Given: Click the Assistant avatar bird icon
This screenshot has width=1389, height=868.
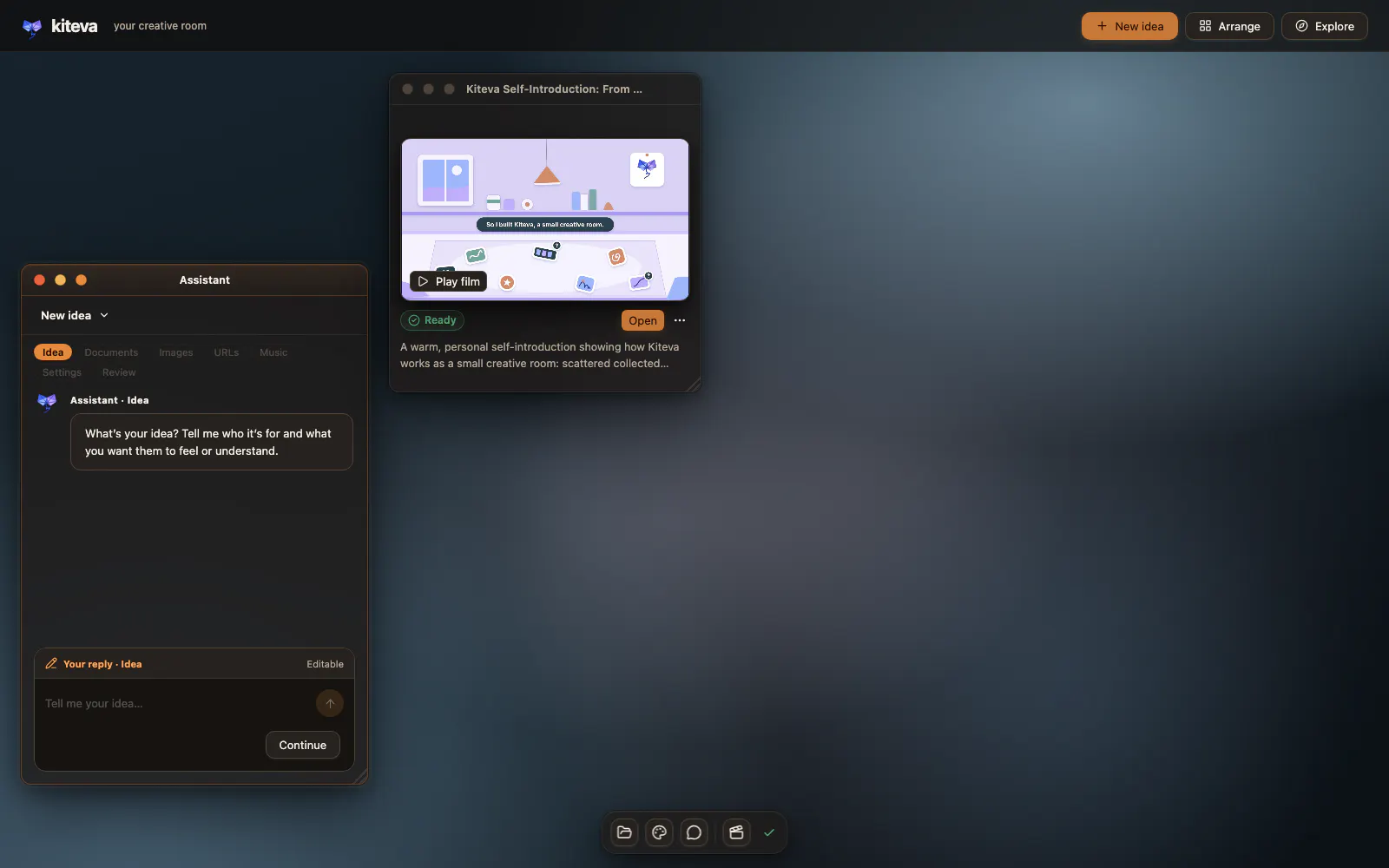Looking at the screenshot, I should (x=47, y=401).
